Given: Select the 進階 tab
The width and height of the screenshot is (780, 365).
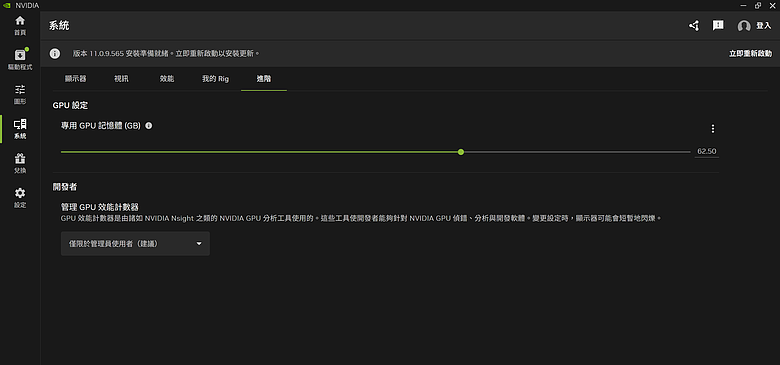Looking at the screenshot, I should (x=264, y=79).
